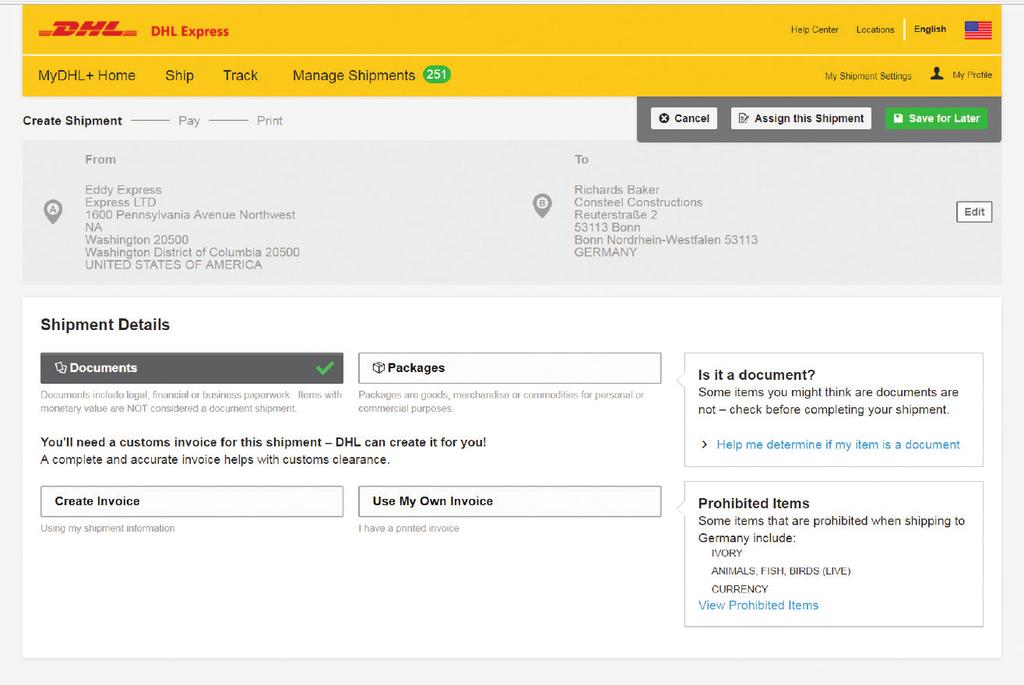
Task: Select the United States flag icon
Action: 978,30
